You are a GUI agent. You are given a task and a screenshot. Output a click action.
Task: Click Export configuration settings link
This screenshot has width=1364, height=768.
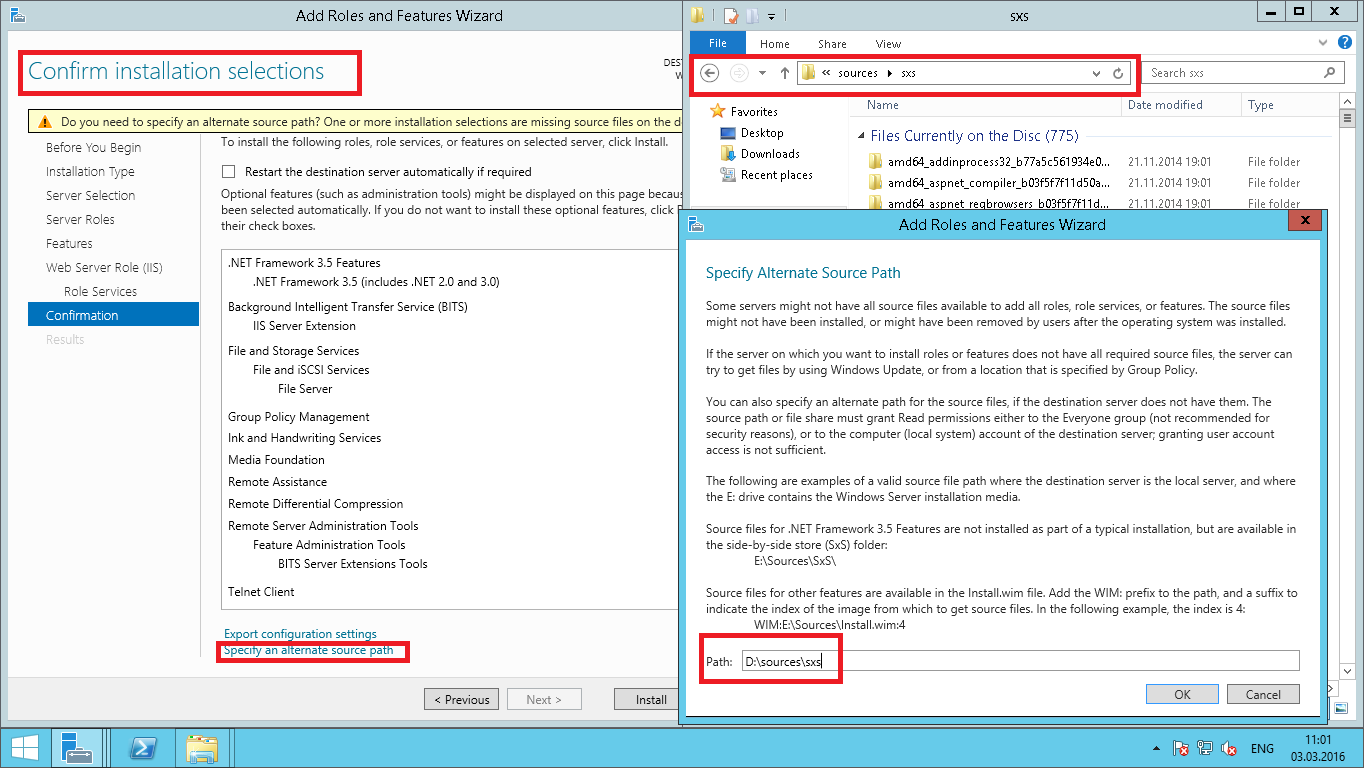pos(300,634)
